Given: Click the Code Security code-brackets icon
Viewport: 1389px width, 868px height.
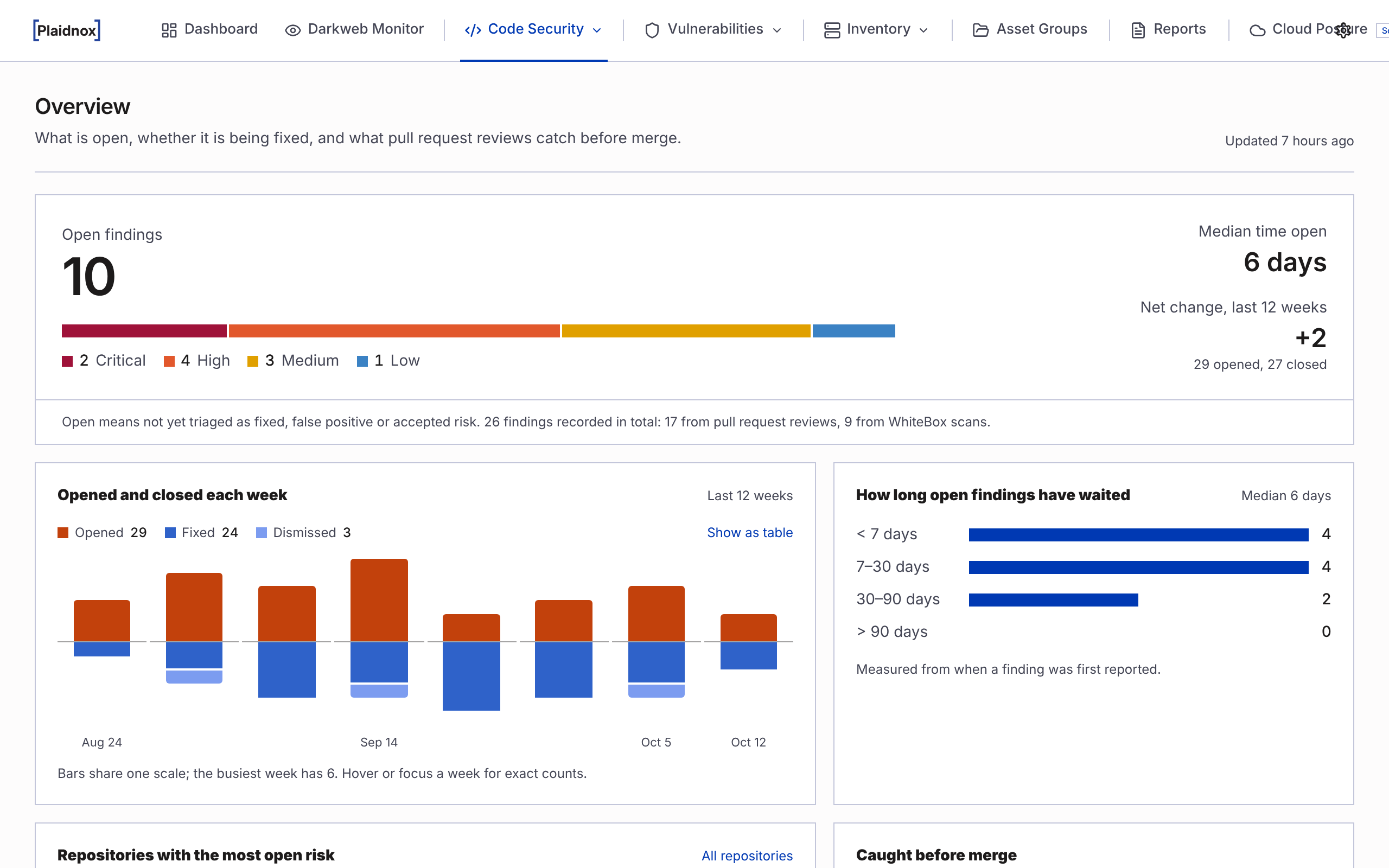Looking at the screenshot, I should (x=473, y=30).
